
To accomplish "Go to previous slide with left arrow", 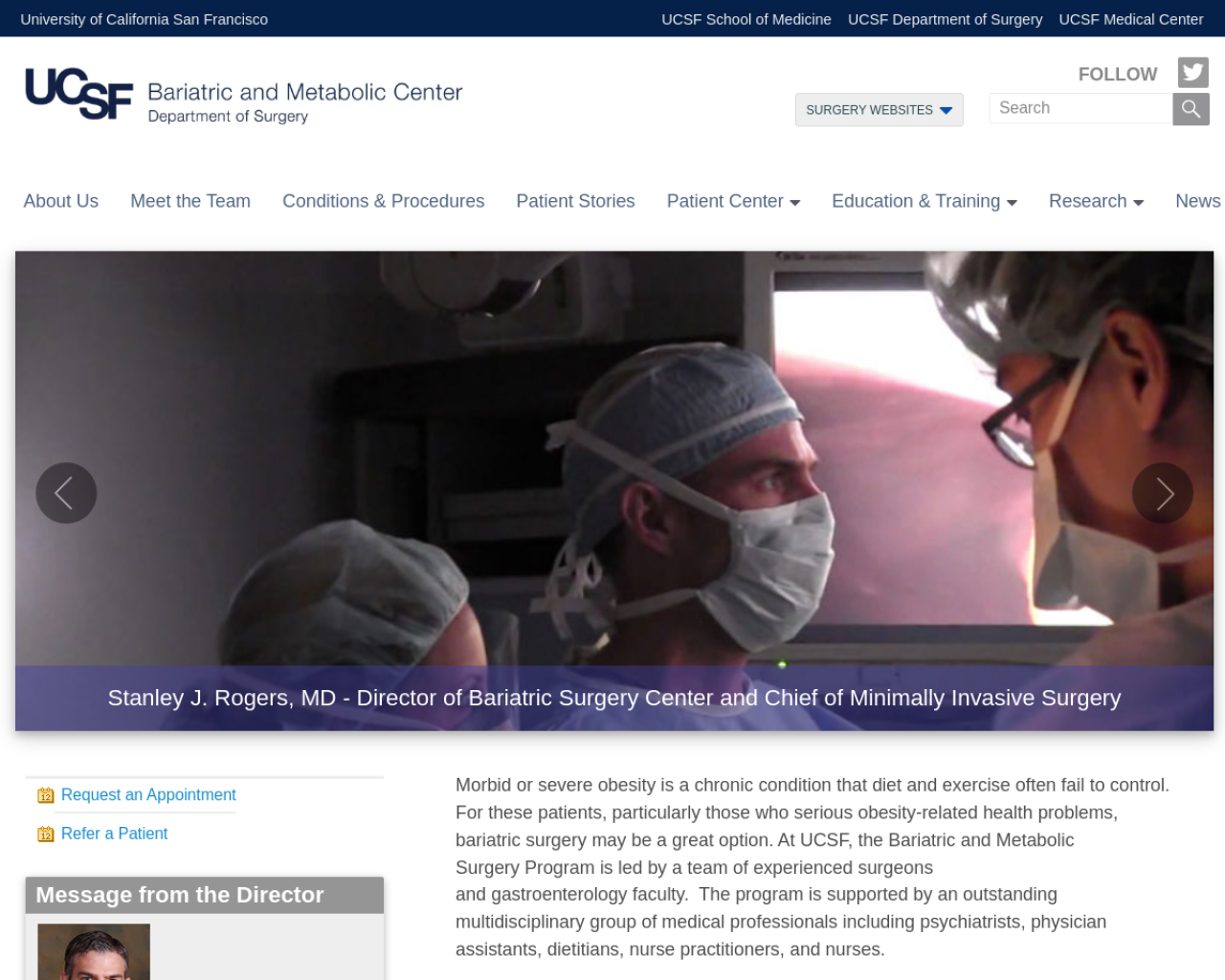I will pyautogui.click(x=66, y=493).
